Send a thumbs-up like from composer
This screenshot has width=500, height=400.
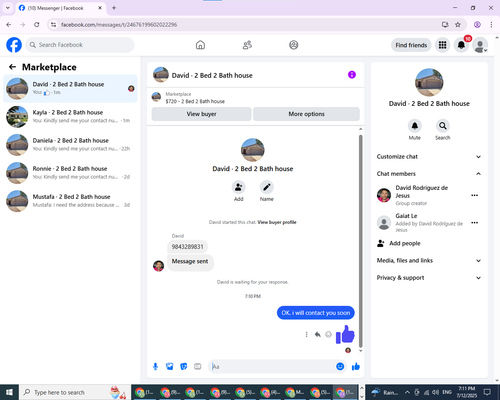pyautogui.click(x=356, y=367)
